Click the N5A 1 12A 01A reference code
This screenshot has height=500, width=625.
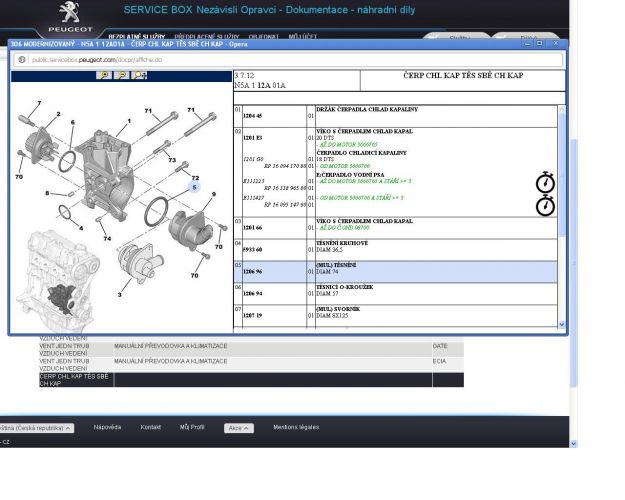pyautogui.click(x=260, y=85)
